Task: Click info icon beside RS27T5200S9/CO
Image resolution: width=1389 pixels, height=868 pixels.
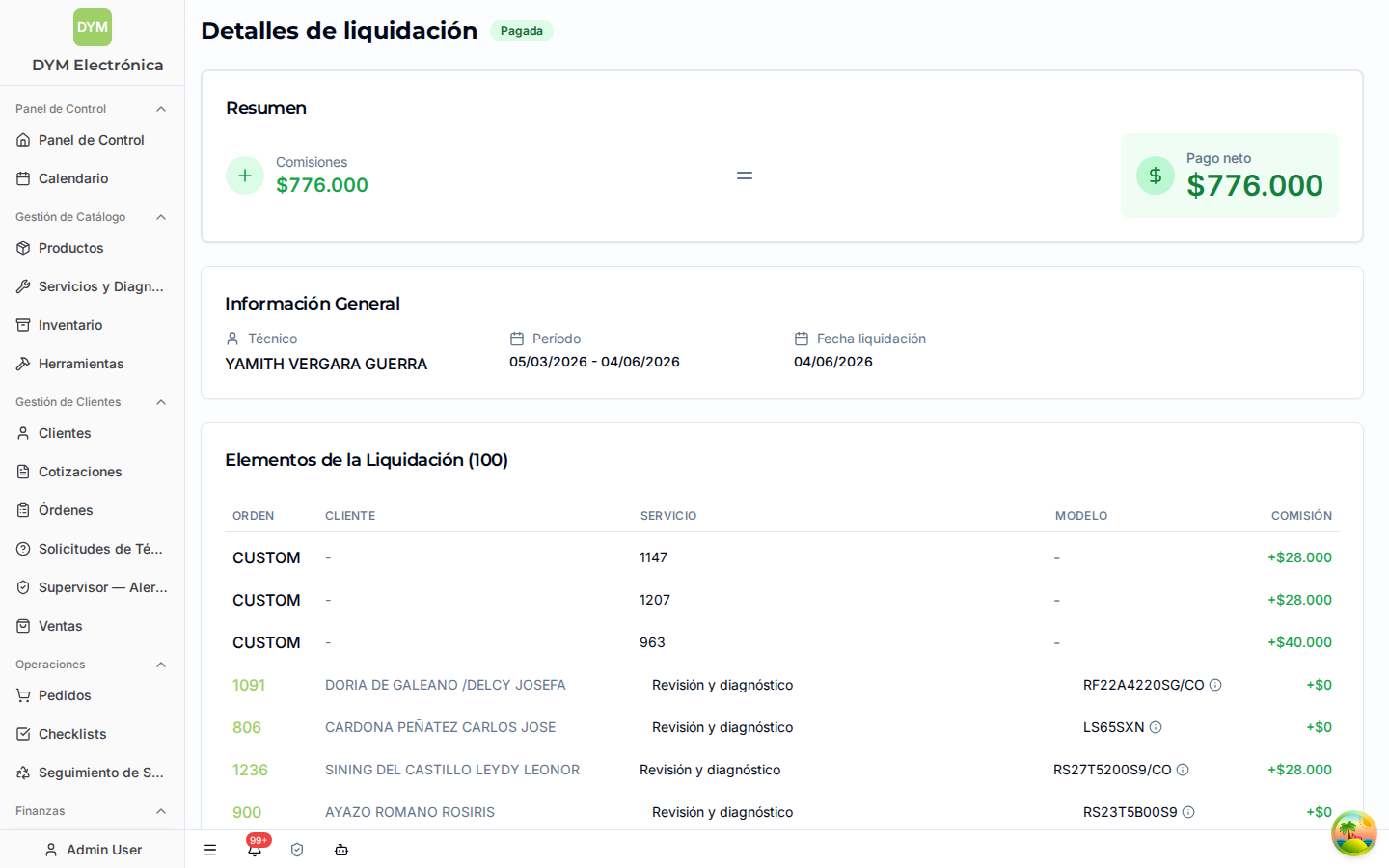Action: pos(1183,770)
